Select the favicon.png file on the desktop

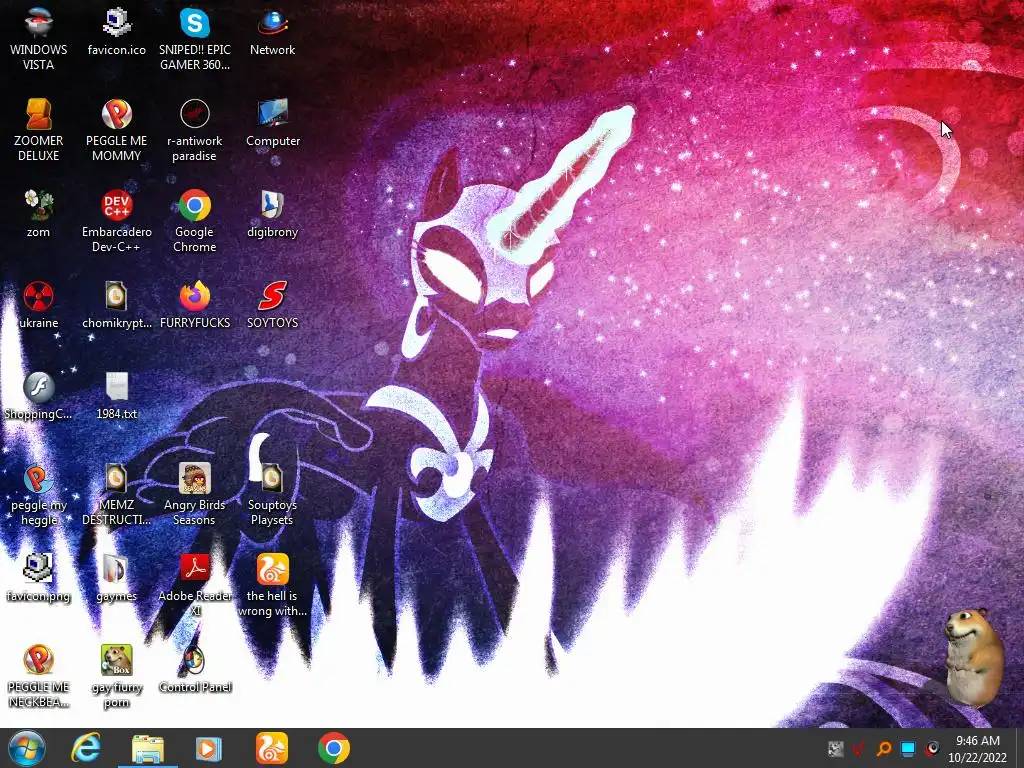click(x=39, y=579)
